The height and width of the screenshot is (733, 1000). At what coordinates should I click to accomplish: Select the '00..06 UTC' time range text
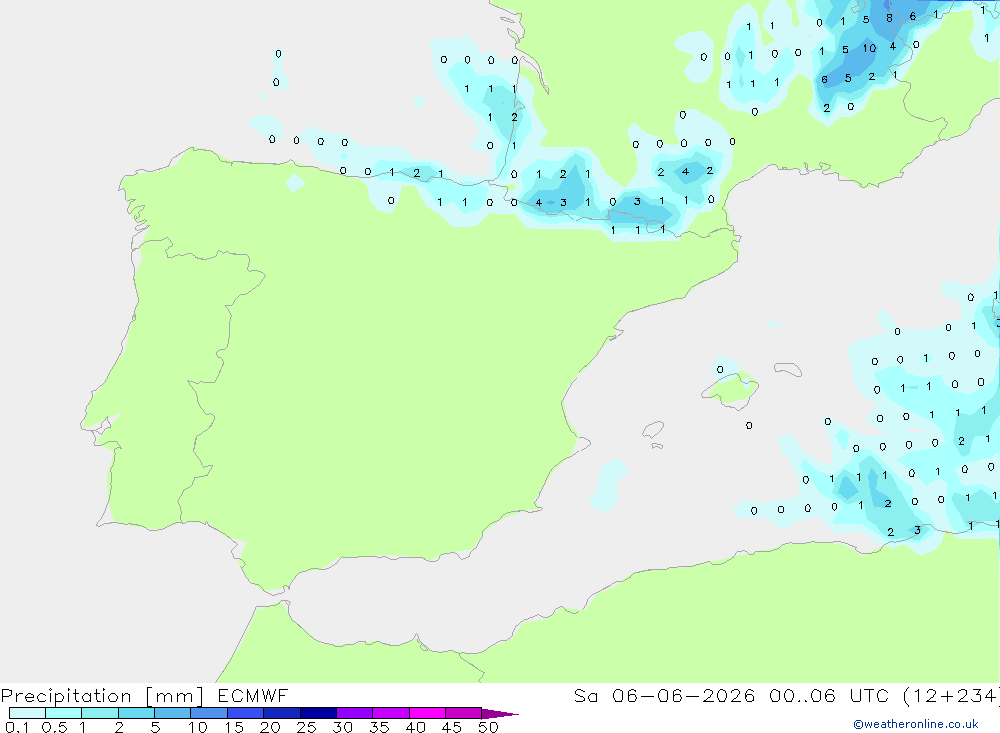(x=829, y=695)
